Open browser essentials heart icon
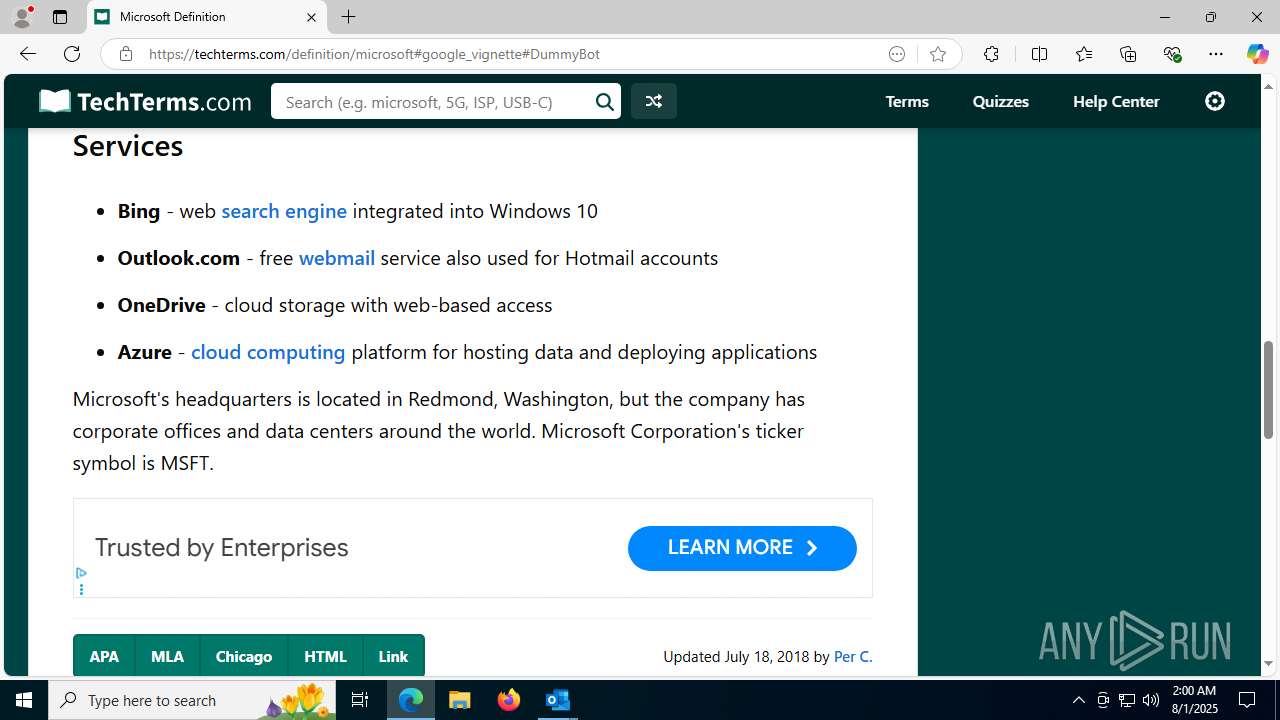The width and height of the screenshot is (1280, 720). pos(1173,54)
